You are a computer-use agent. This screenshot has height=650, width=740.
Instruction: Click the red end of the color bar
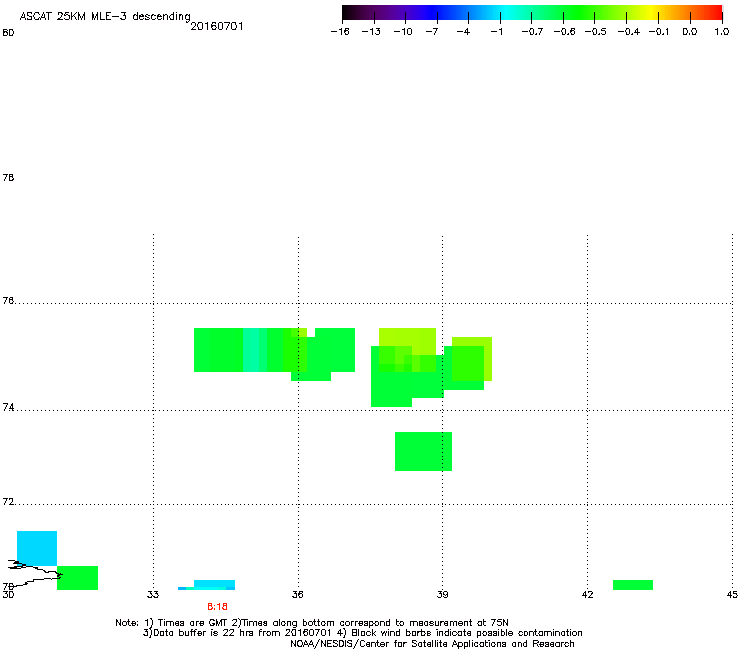[x=714, y=12]
